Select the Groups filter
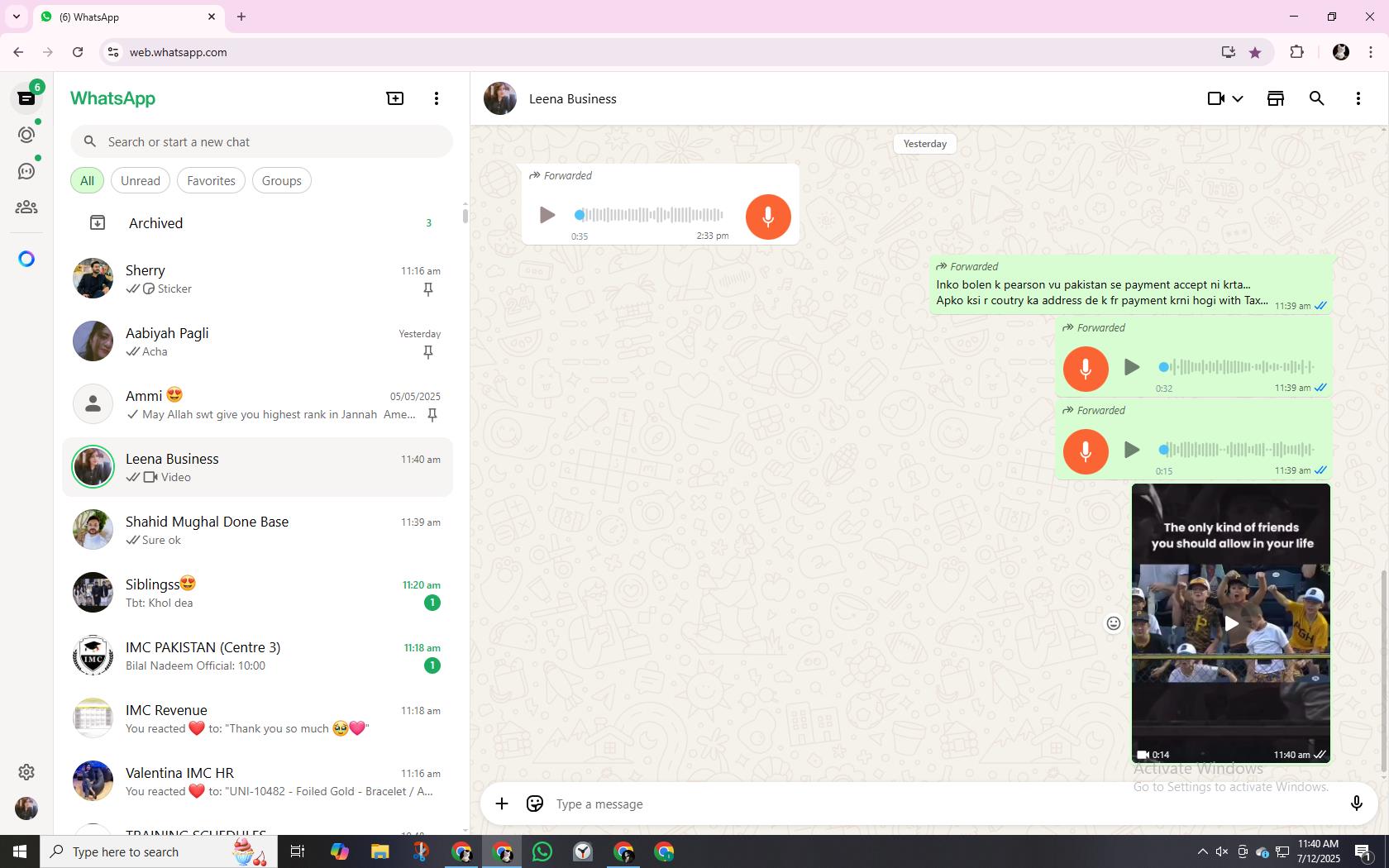The image size is (1389, 868). 282,181
